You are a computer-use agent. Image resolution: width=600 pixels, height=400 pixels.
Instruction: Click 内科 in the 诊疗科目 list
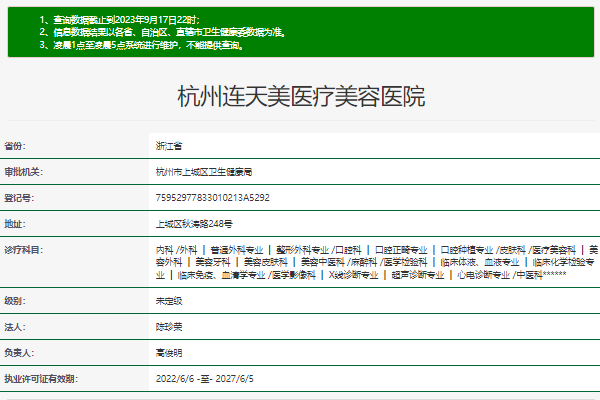click(x=164, y=248)
